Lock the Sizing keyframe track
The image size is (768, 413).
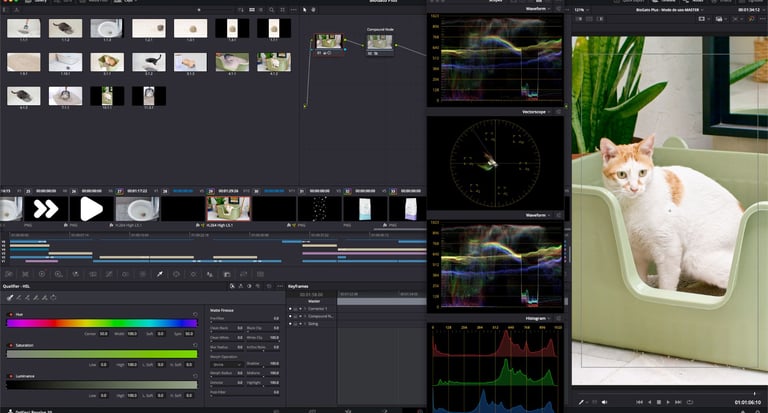point(295,324)
